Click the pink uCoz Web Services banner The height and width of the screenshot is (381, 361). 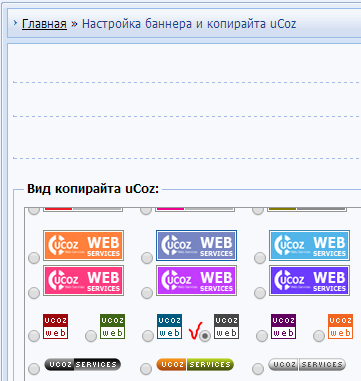coord(83,280)
